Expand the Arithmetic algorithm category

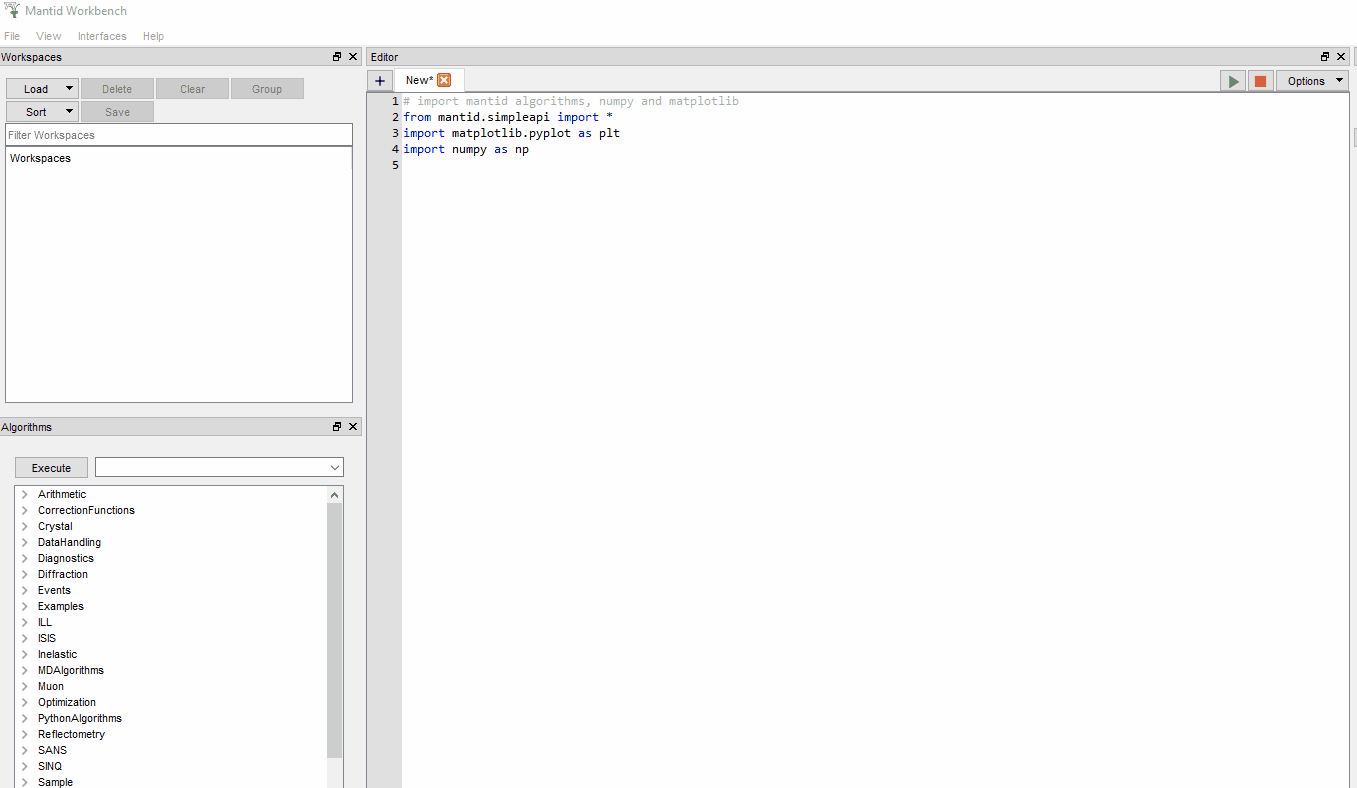[x=24, y=494]
